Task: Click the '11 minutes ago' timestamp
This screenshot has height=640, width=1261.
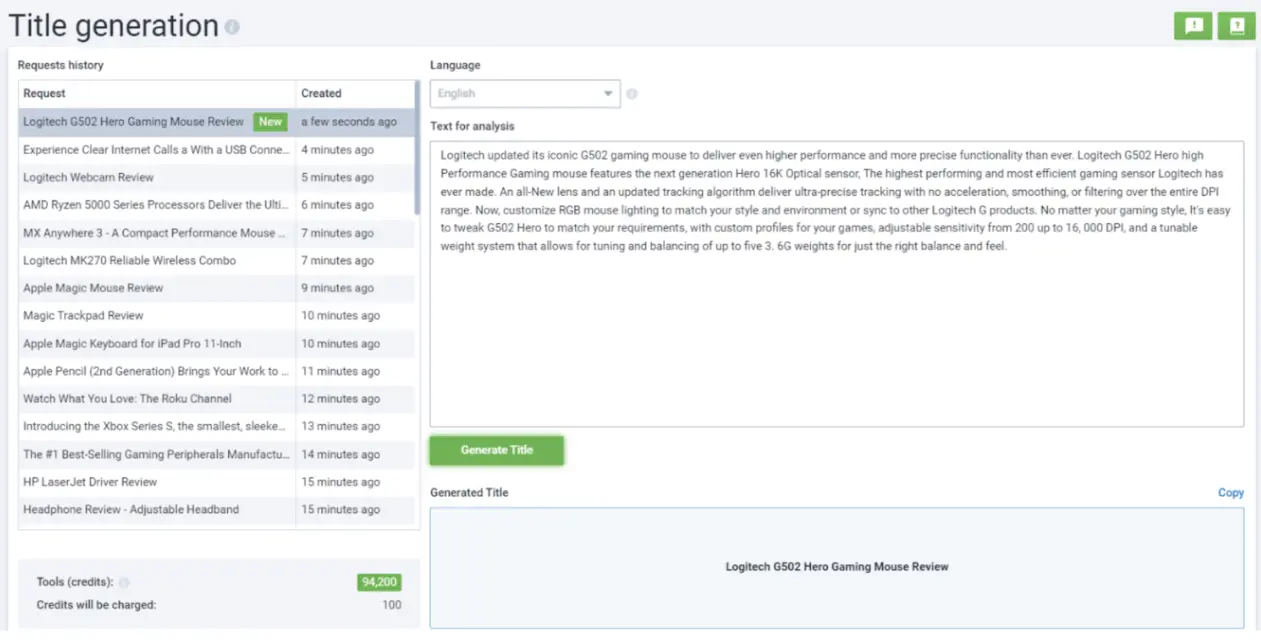Action: (x=341, y=371)
